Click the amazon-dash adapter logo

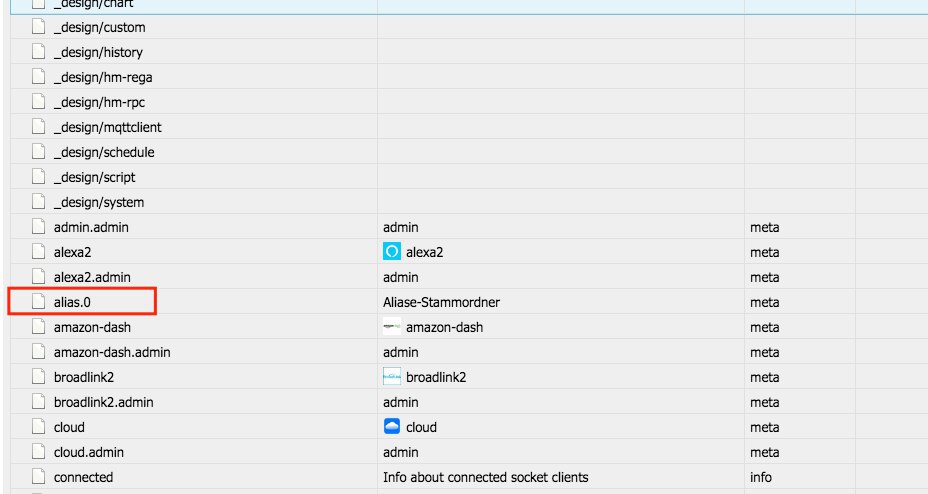(392, 327)
